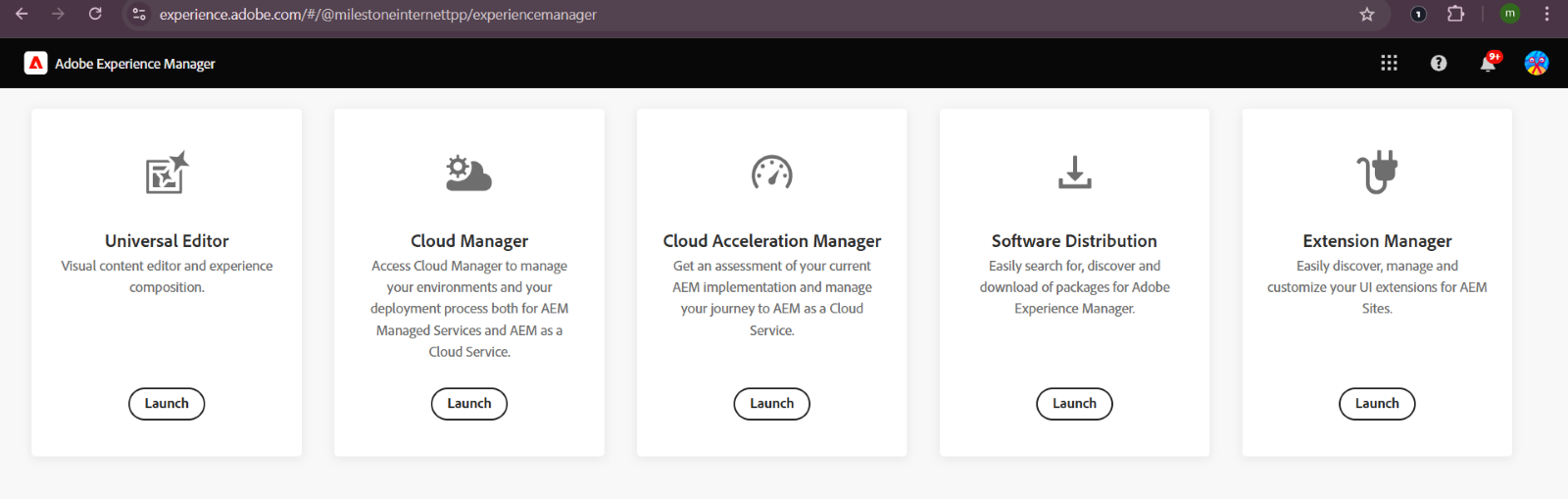The height and width of the screenshot is (499, 1568).
Task: Select the Extension Manager heading
Action: click(1377, 241)
